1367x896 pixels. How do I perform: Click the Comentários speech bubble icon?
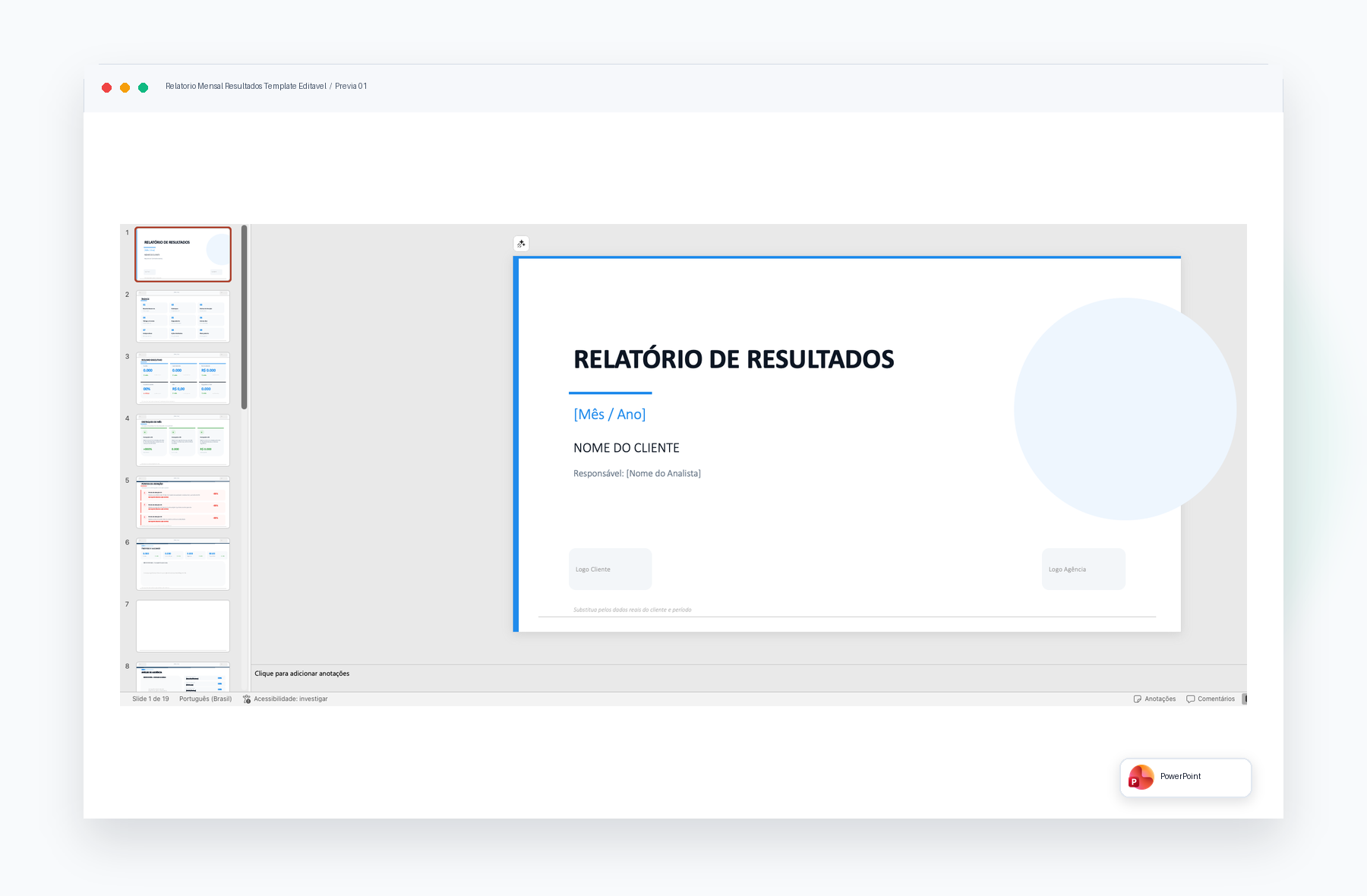pos(1190,699)
